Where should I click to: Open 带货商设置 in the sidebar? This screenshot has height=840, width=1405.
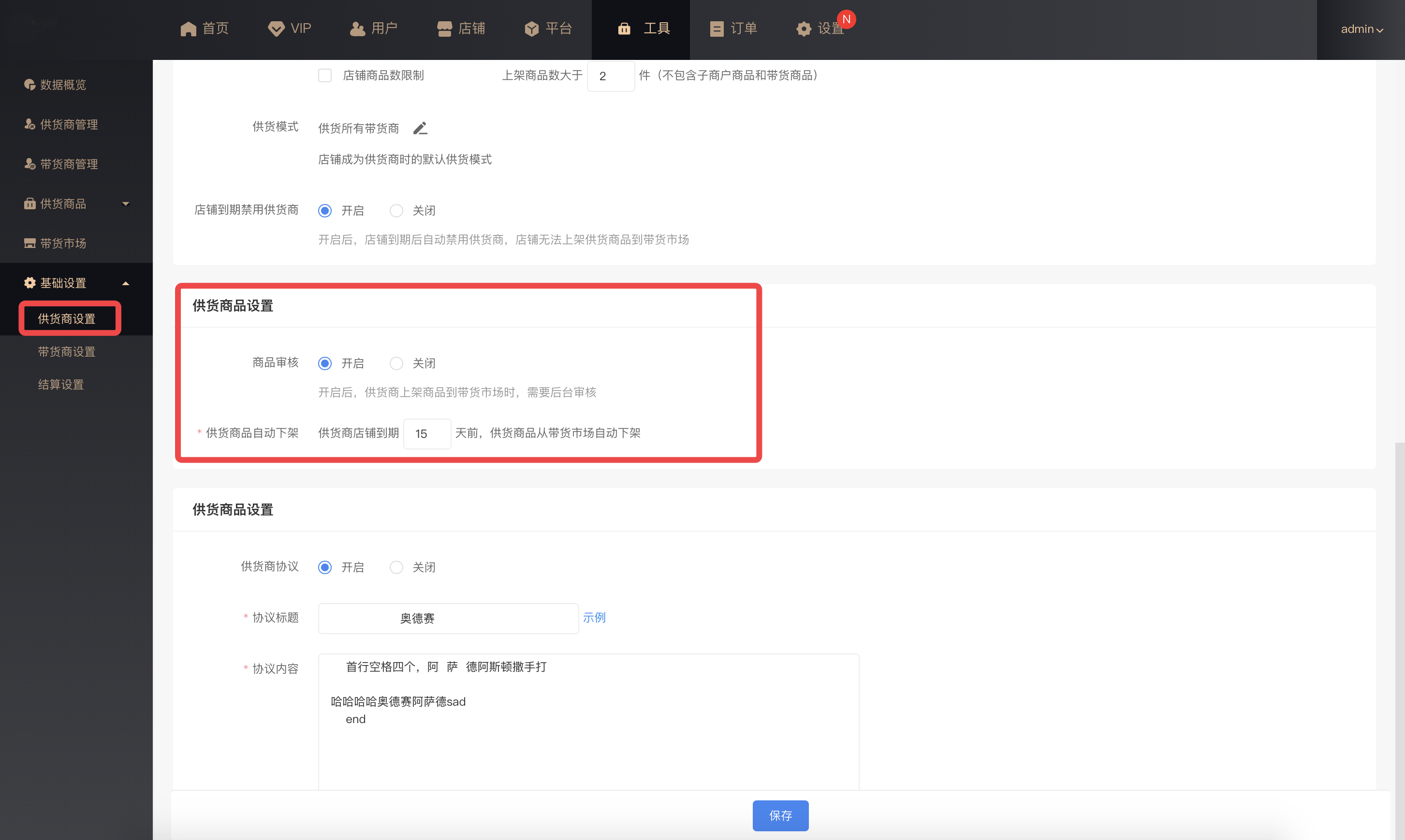point(66,351)
